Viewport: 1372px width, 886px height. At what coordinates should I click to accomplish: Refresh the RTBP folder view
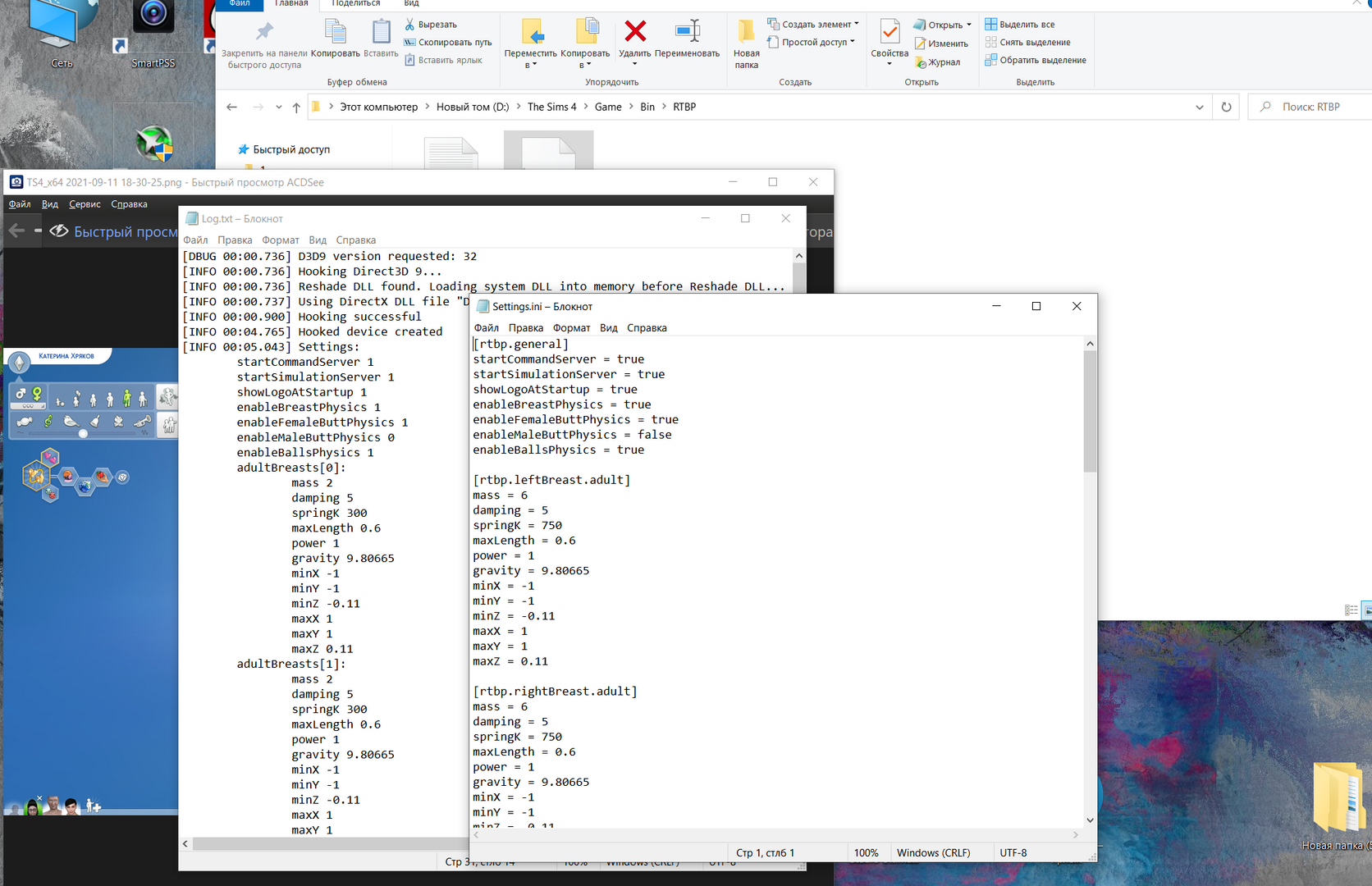1226,107
